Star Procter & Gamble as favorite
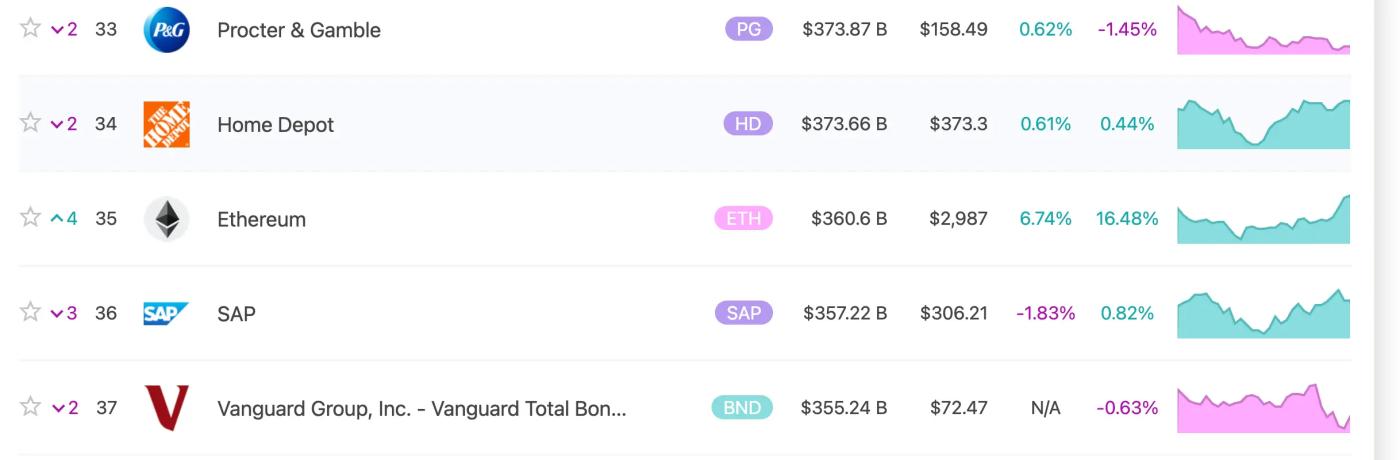Screen dimensions: 1400x460 31,29
